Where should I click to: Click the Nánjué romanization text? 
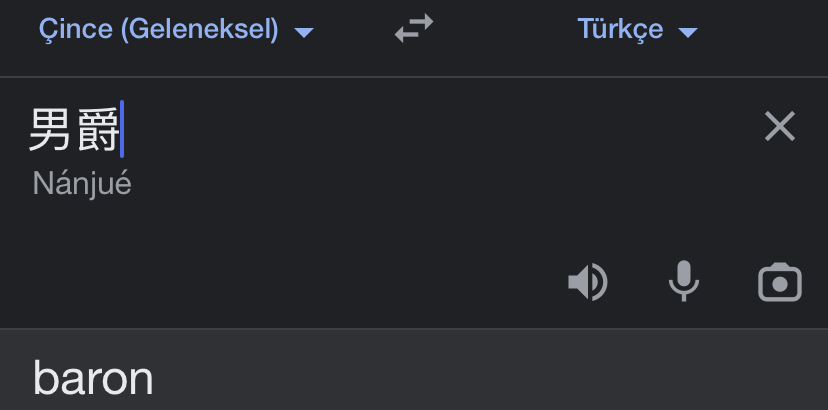click(82, 184)
